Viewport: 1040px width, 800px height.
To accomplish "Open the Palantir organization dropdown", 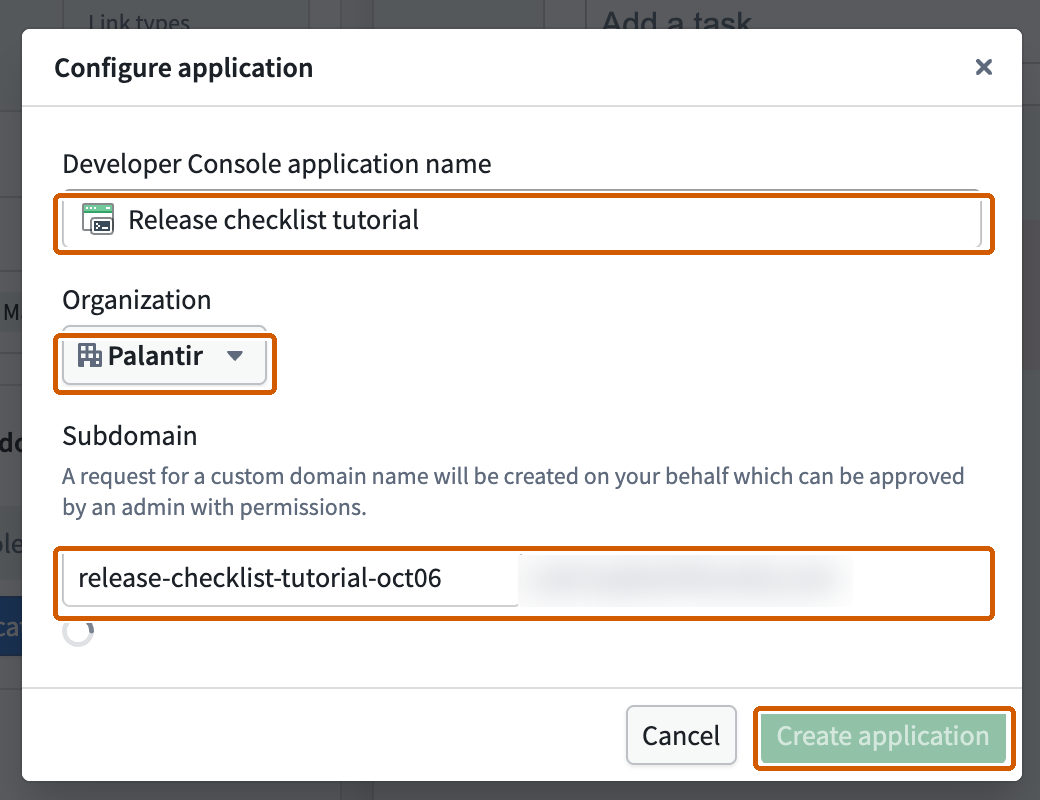I will point(164,356).
